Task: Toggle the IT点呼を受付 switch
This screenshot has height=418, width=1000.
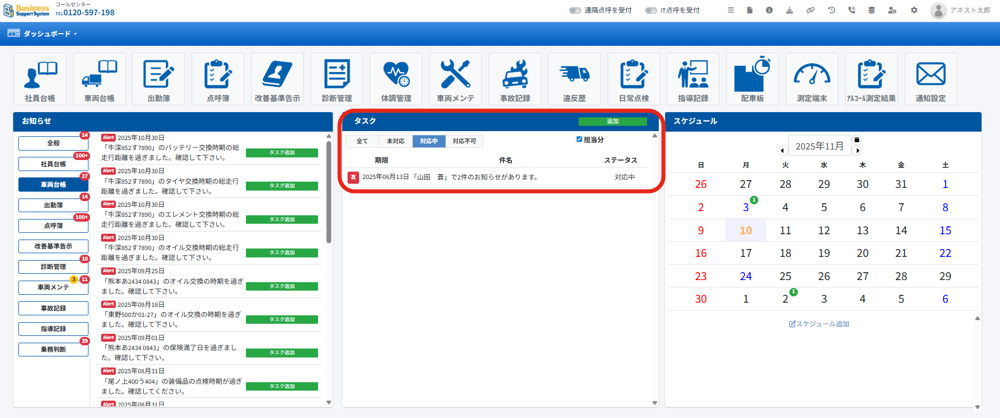Action: pyautogui.click(x=651, y=11)
